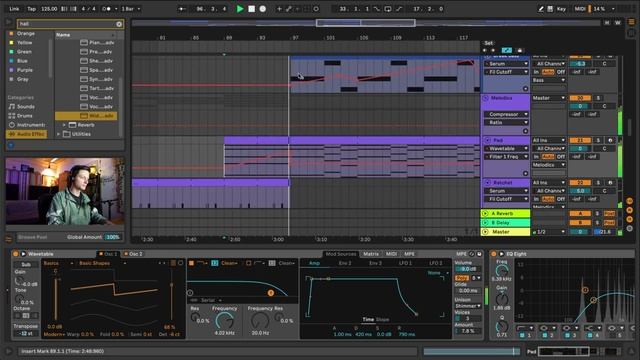This screenshot has width=640, height=360.
Task: Select the highlighted Wid....adv preset
Action: coord(86,116)
